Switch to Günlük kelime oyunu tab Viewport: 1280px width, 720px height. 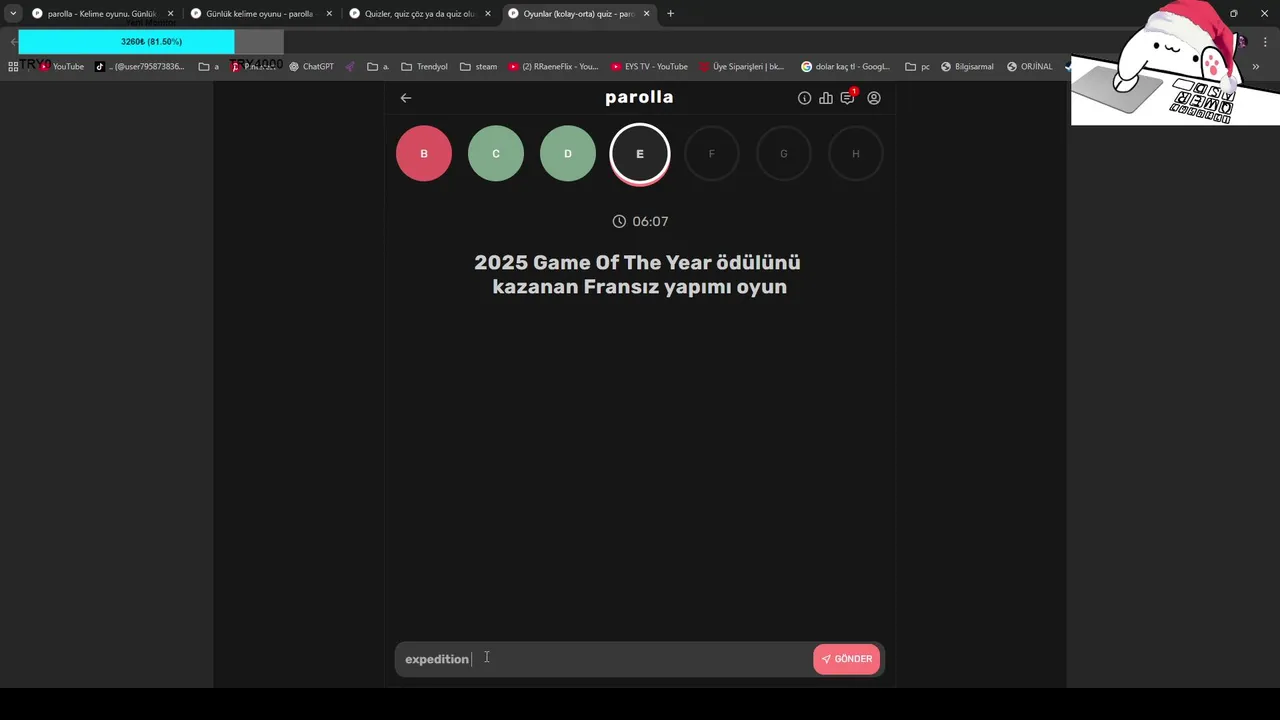point(259,14)
